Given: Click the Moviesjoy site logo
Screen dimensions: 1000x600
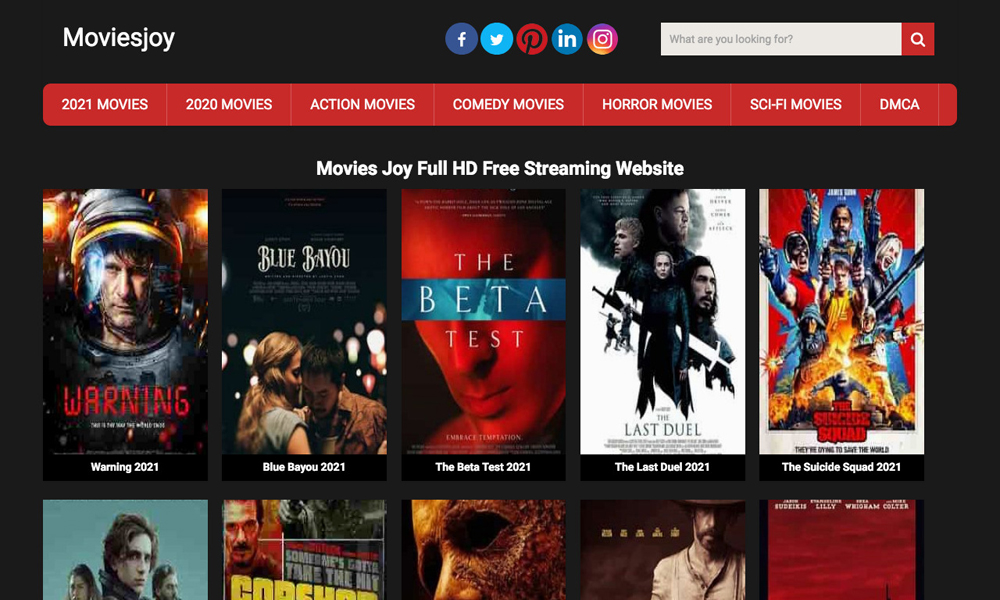Looking at the screenshot, I should pyautogui.click(x=119, y=38).
